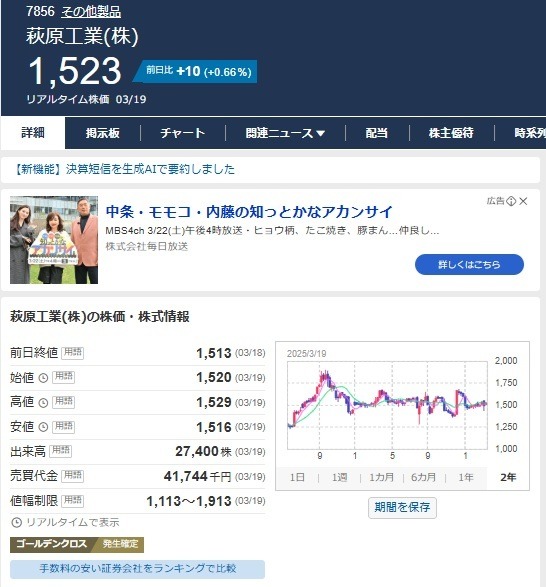Switch to the チャート tab
Screen dimensions: 546x587
coord(182,133)
